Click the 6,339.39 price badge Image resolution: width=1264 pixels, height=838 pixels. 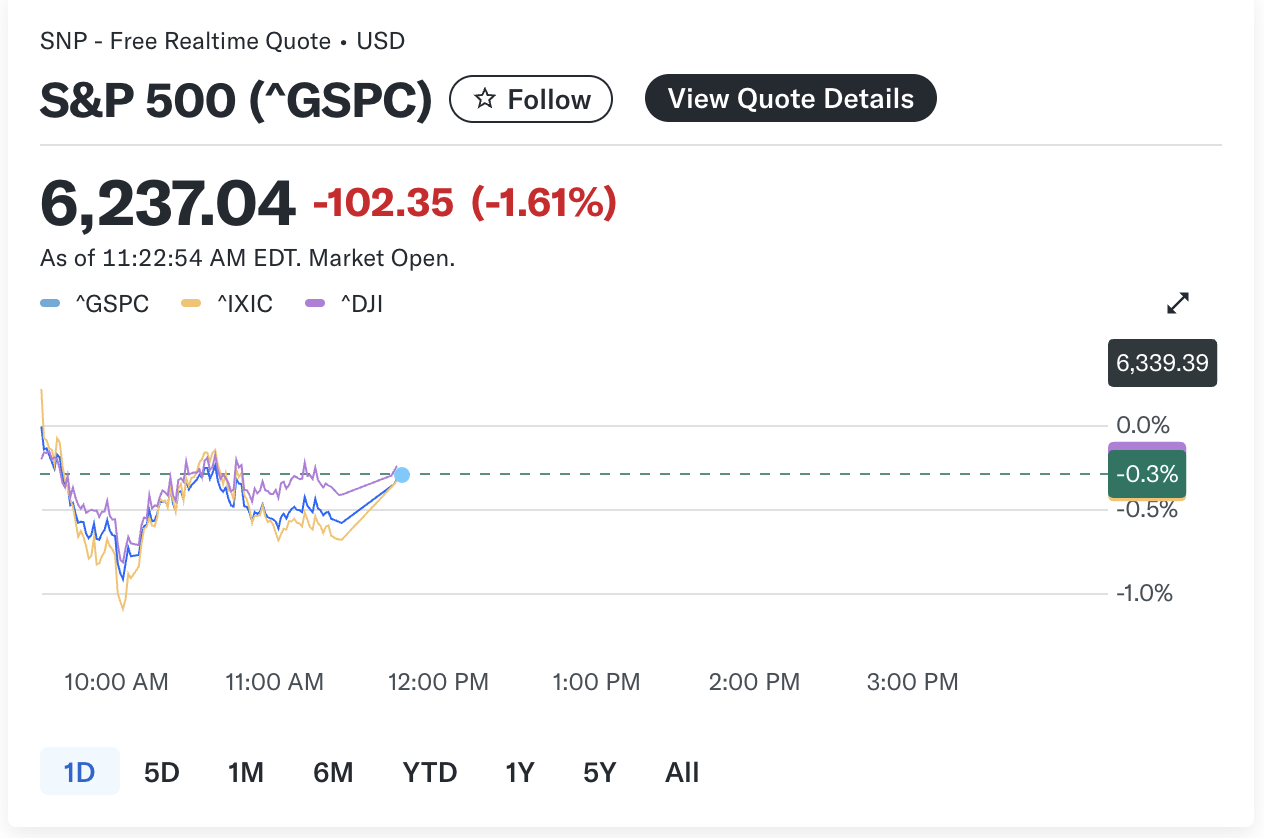coord(1162,362)
